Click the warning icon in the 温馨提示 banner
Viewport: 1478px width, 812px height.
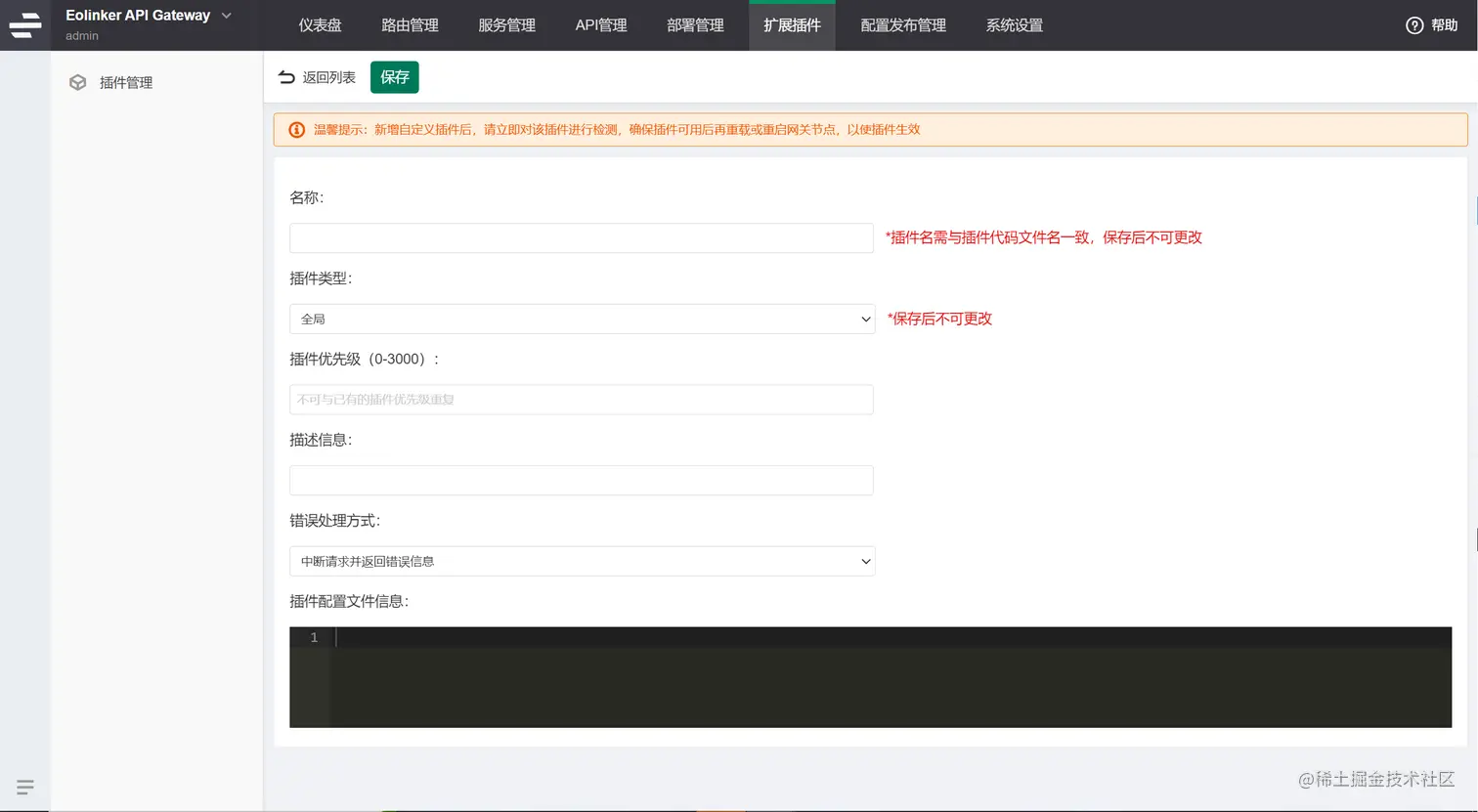point(296,129)
